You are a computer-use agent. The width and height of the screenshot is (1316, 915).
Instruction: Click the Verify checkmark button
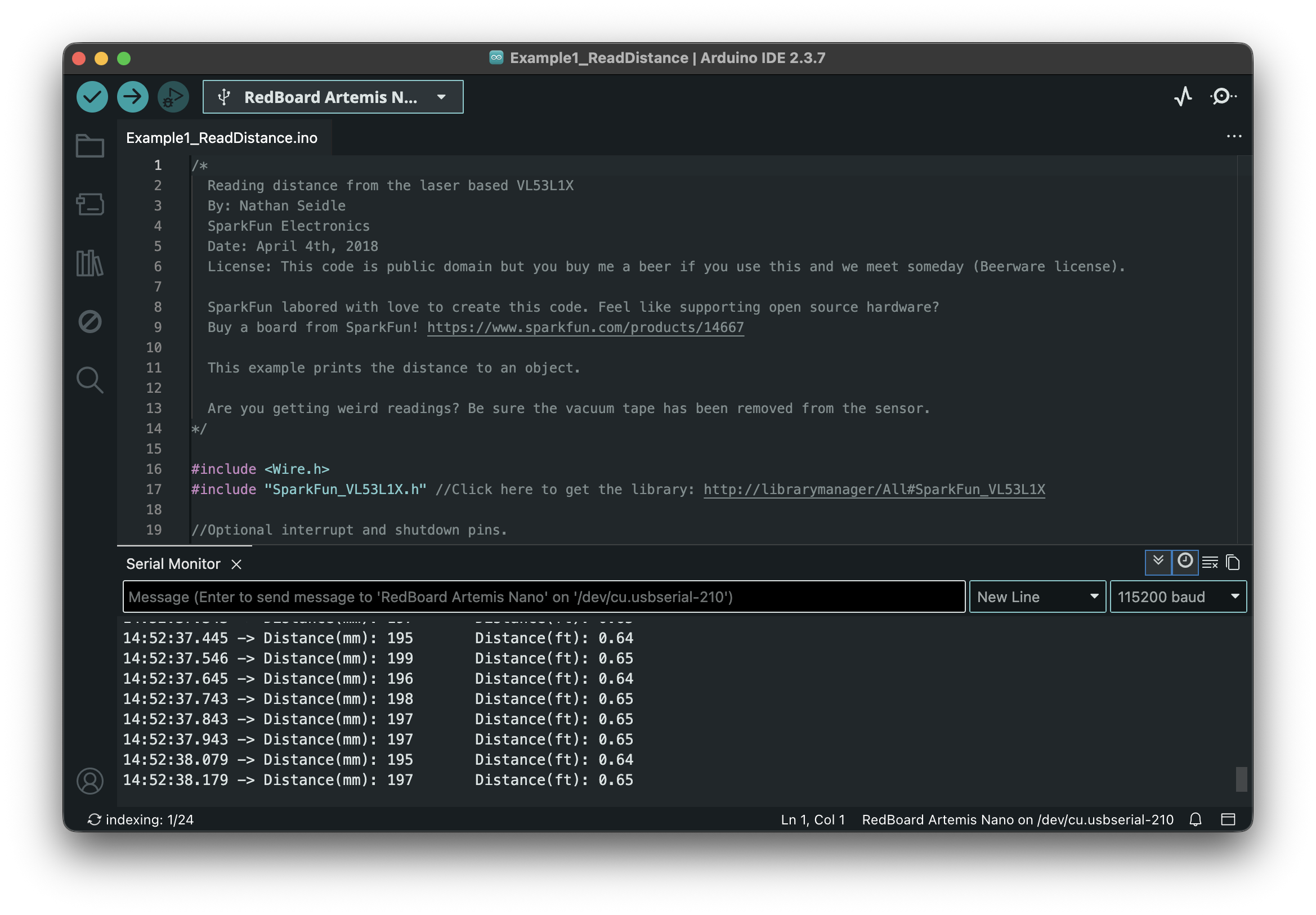92,97
